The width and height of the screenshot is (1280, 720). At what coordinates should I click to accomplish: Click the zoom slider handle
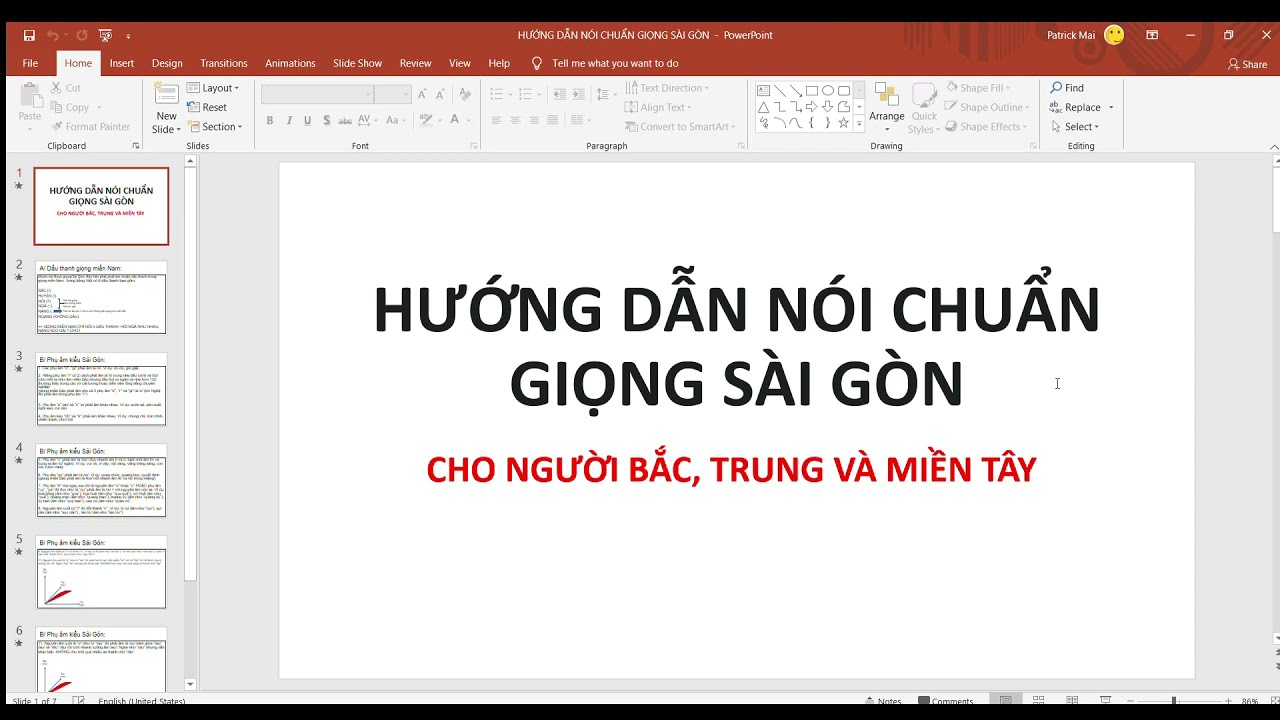tap(1174, 701)
